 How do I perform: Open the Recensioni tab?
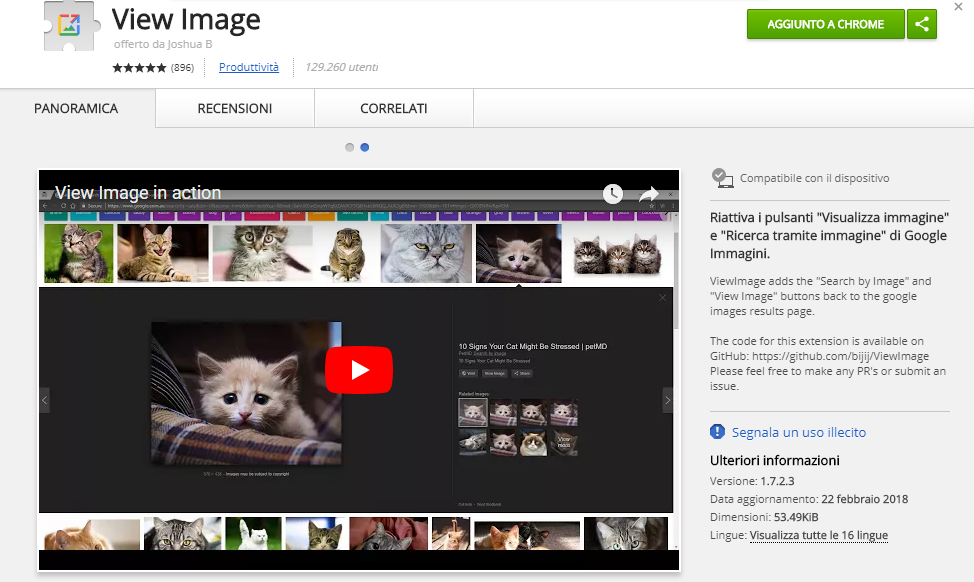click(x=235, y=109)
